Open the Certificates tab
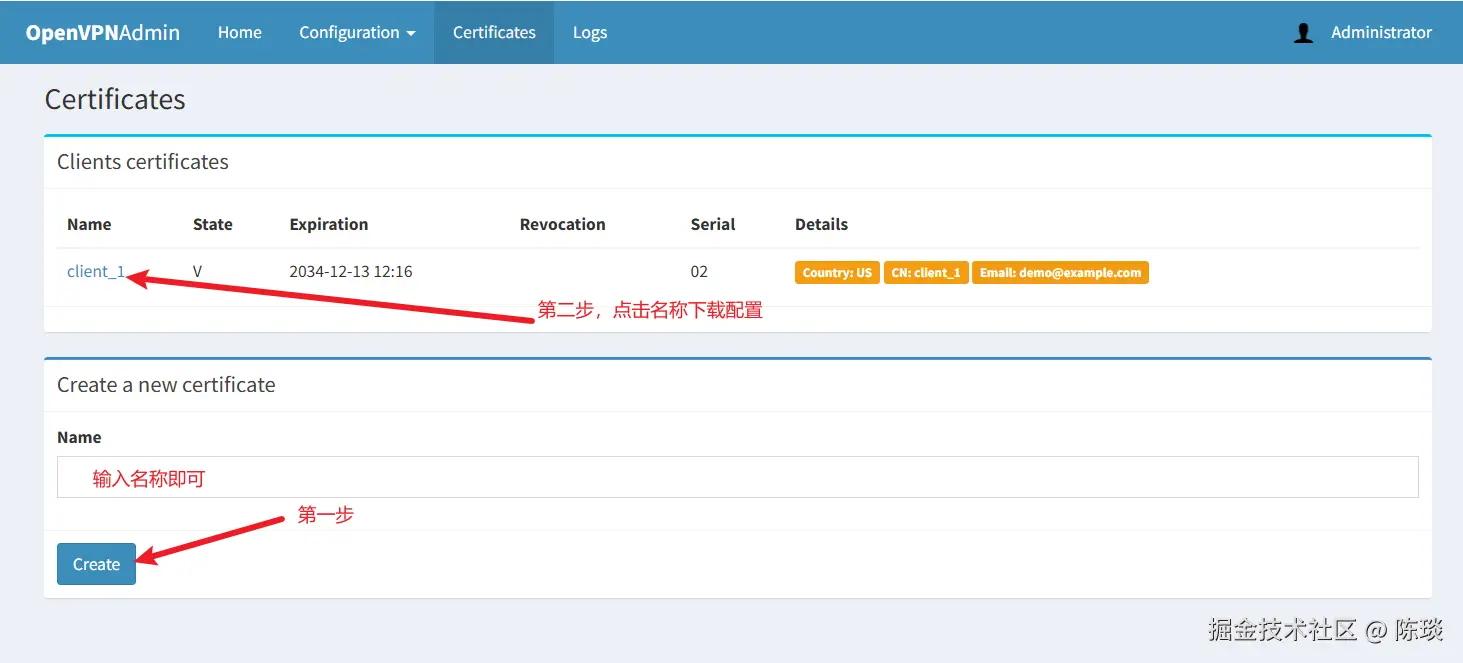This screenshot has width=1463, height=663. pyautogui.click(x=494, y=32)
